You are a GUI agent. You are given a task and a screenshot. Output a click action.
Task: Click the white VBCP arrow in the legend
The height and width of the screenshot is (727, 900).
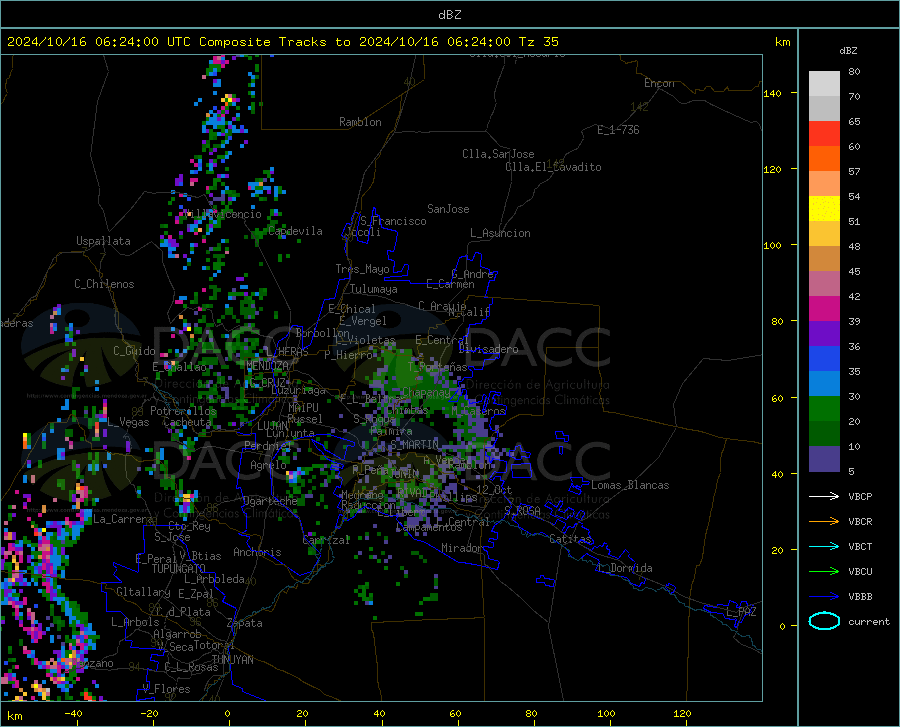[824, 496]
